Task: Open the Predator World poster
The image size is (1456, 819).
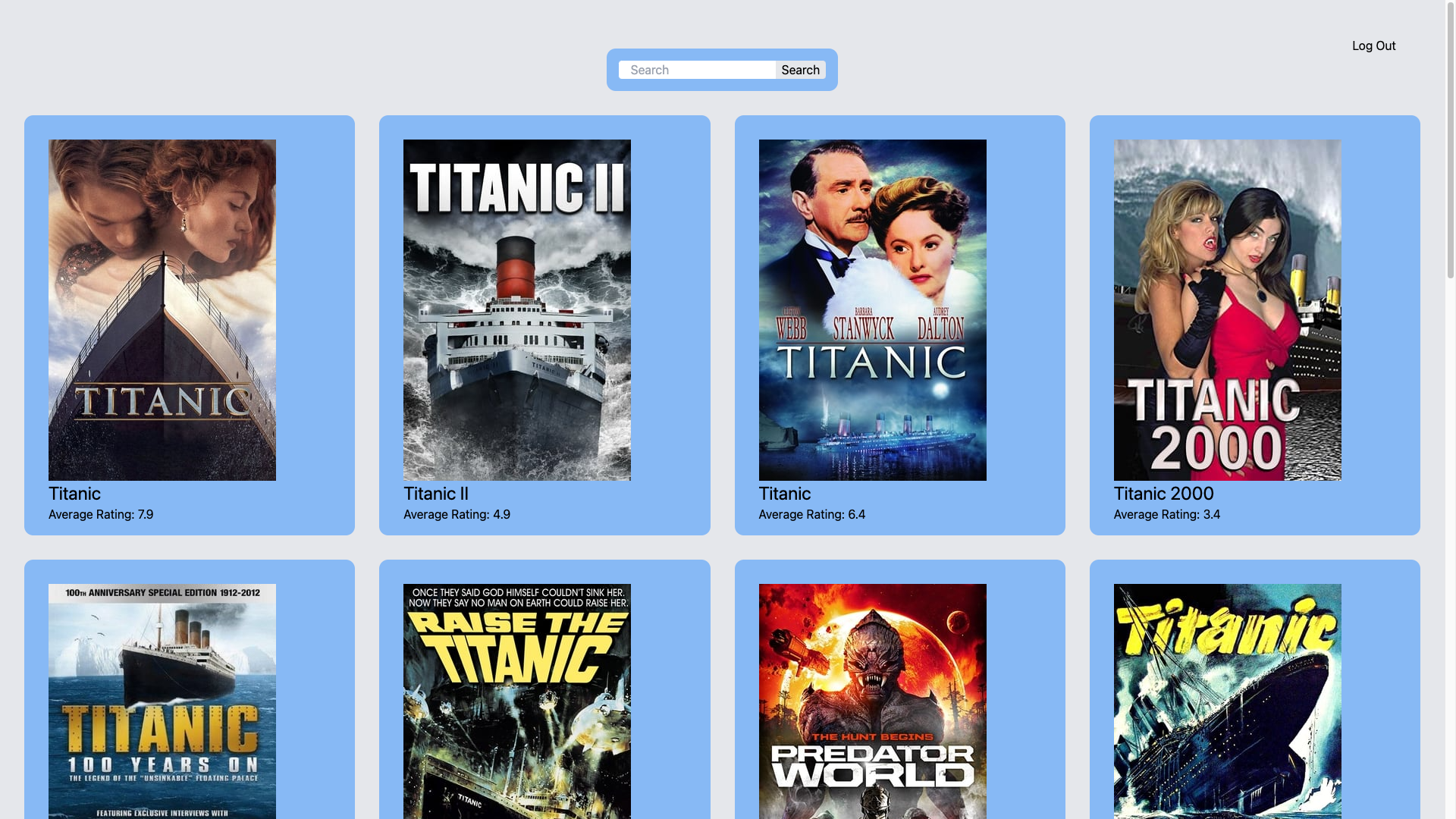Action: click(872, 701)
